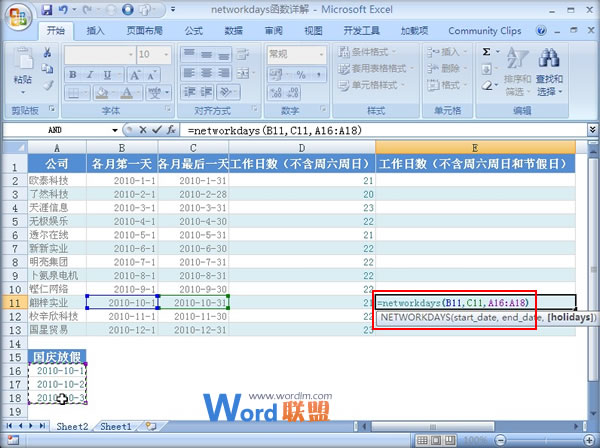Click 格式 cells button
This screenshot has height=448, width=600.
(x=446, y=85)
